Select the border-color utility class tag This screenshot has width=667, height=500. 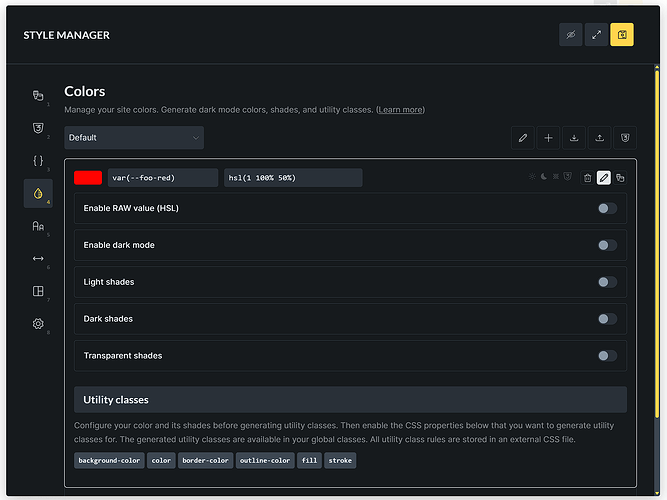[x=205, y=461]
